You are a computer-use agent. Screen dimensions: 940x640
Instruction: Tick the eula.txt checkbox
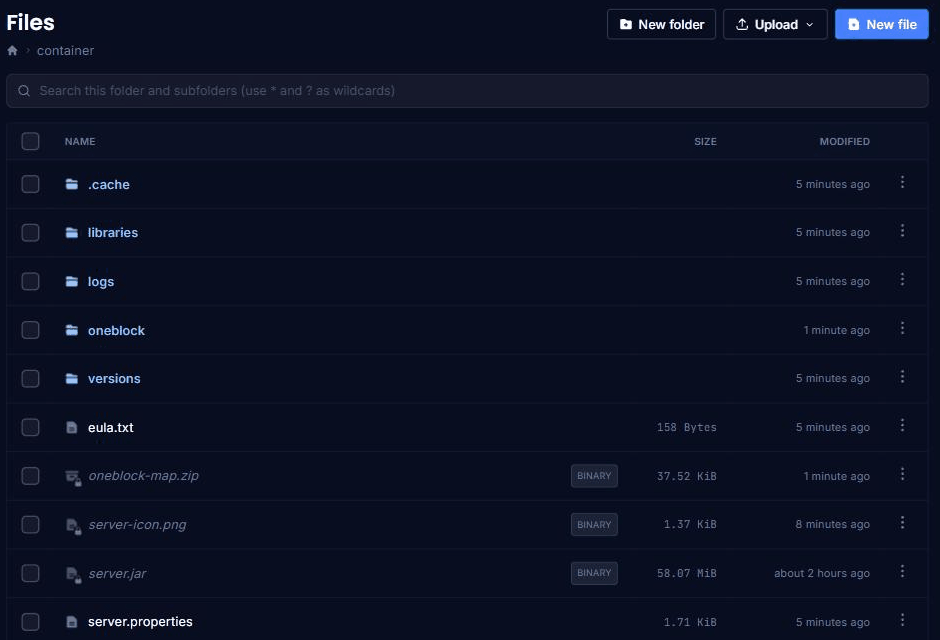tap(31, 427)
